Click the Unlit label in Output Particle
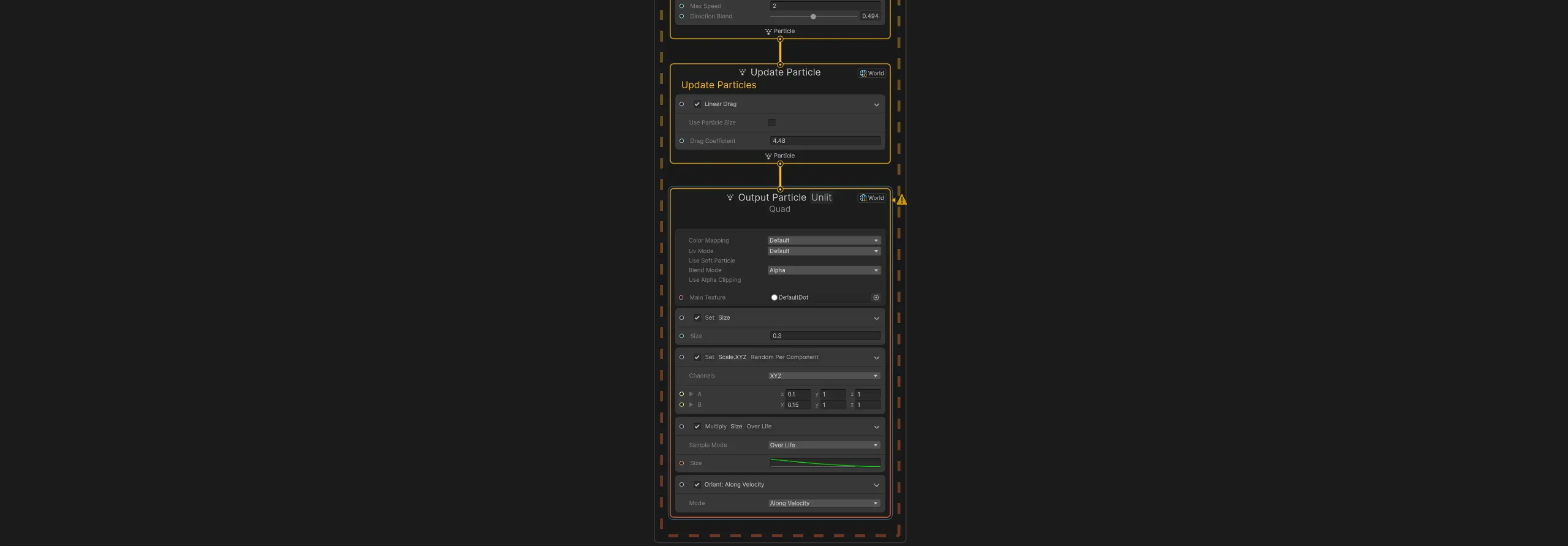1568x546 pixels. pos(821,197)
